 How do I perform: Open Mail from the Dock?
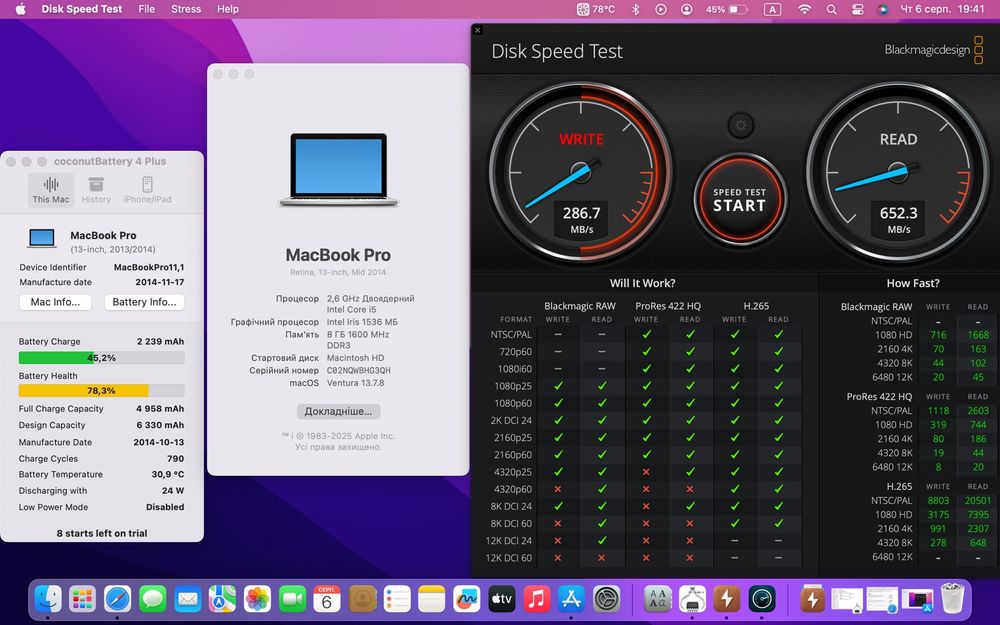(188, 599)
